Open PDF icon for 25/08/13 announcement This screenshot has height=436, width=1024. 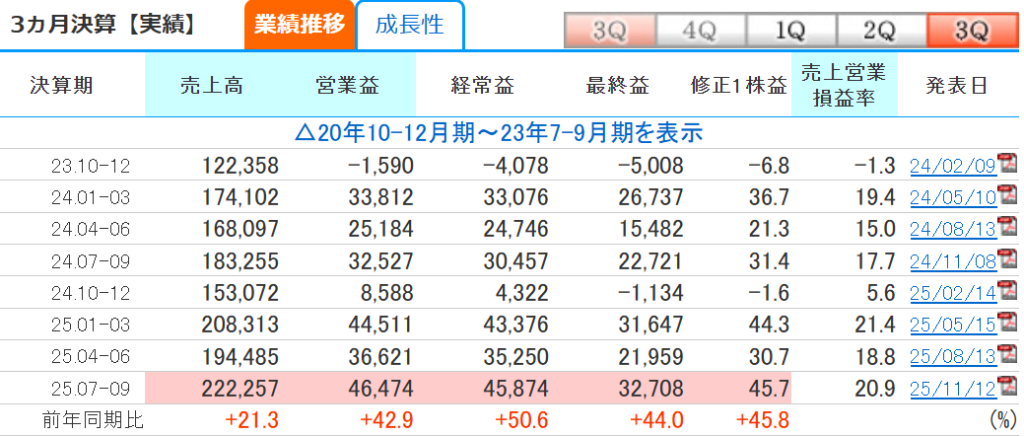pos(1006,355)
